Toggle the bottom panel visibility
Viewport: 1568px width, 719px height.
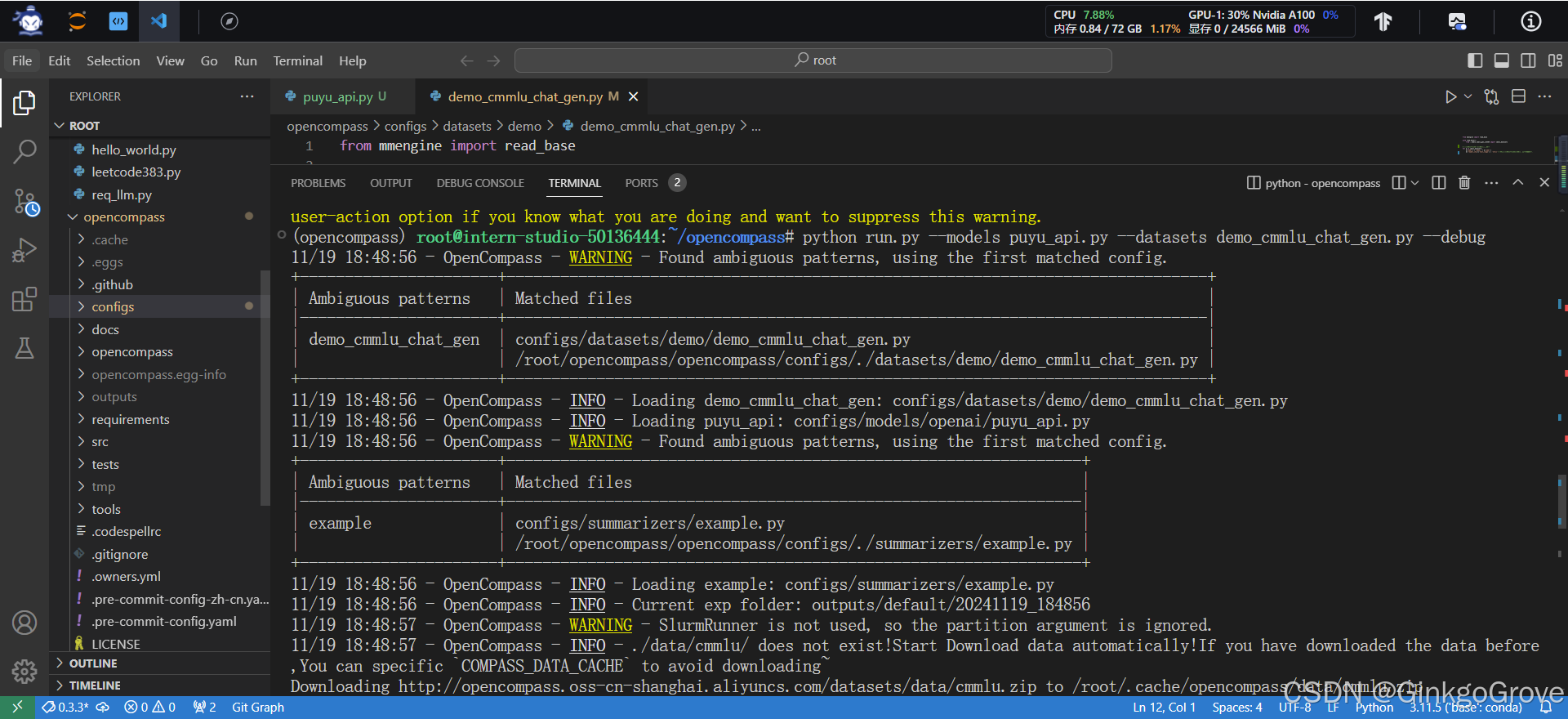click(x=1501, y=60)
